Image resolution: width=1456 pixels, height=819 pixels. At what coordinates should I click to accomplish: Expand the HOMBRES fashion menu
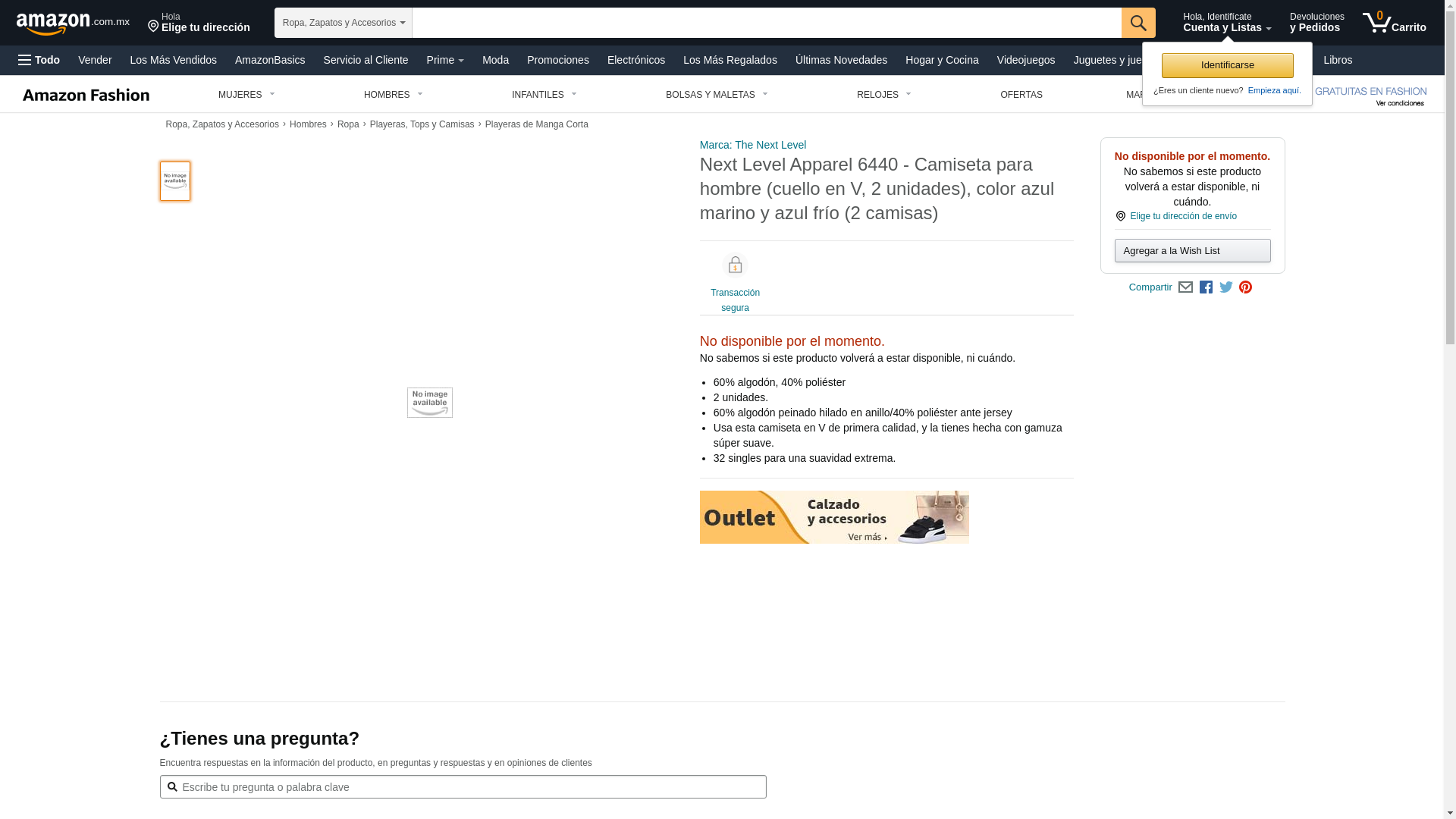click(x=393, y=95)
